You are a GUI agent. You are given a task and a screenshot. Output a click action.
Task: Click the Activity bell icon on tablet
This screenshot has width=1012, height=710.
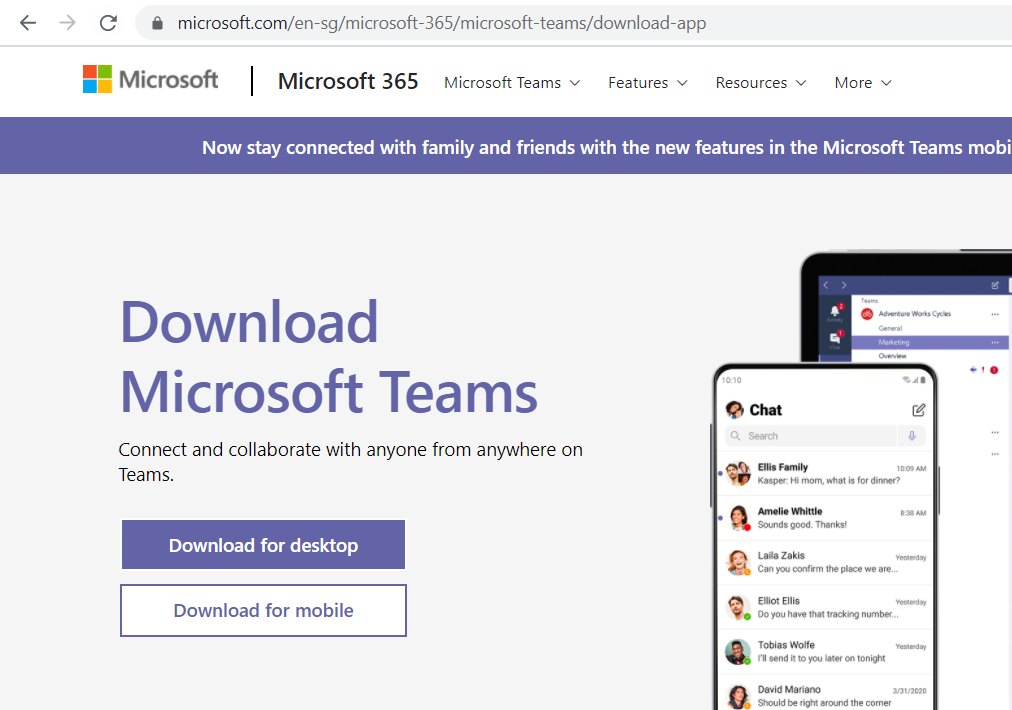[x=835, y=312]
